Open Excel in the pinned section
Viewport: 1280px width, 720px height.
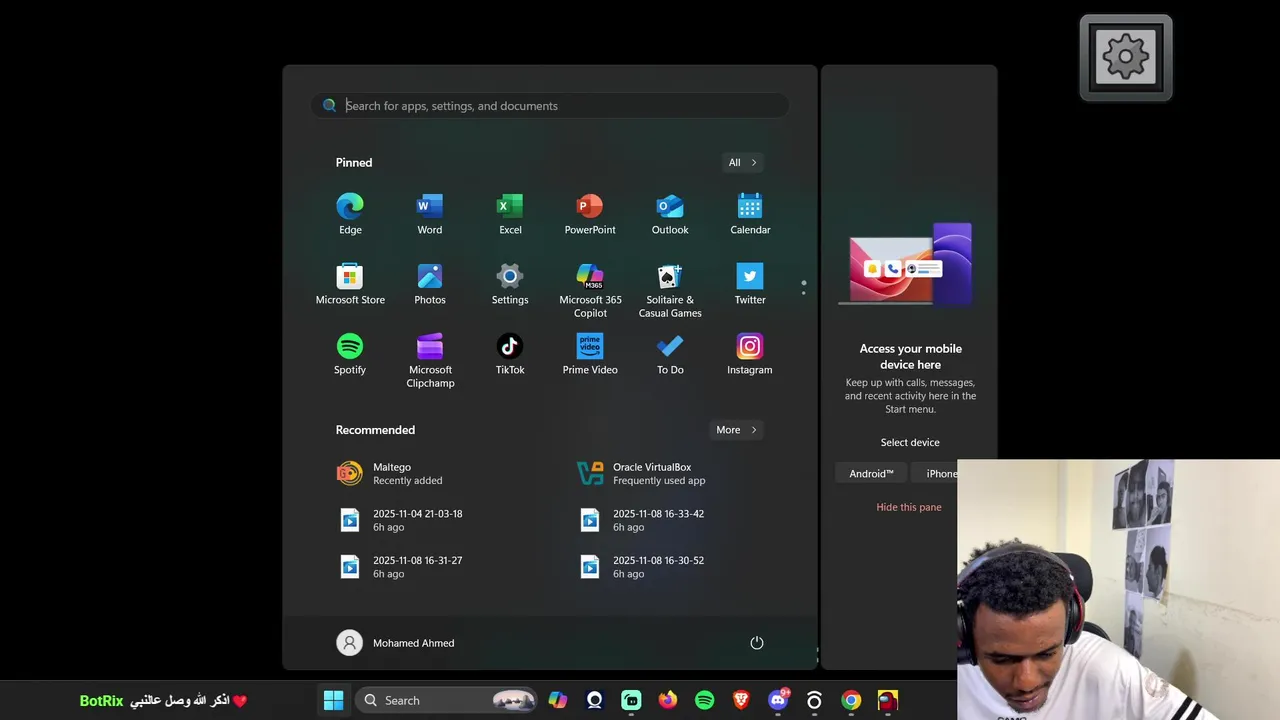coord(510,214)
